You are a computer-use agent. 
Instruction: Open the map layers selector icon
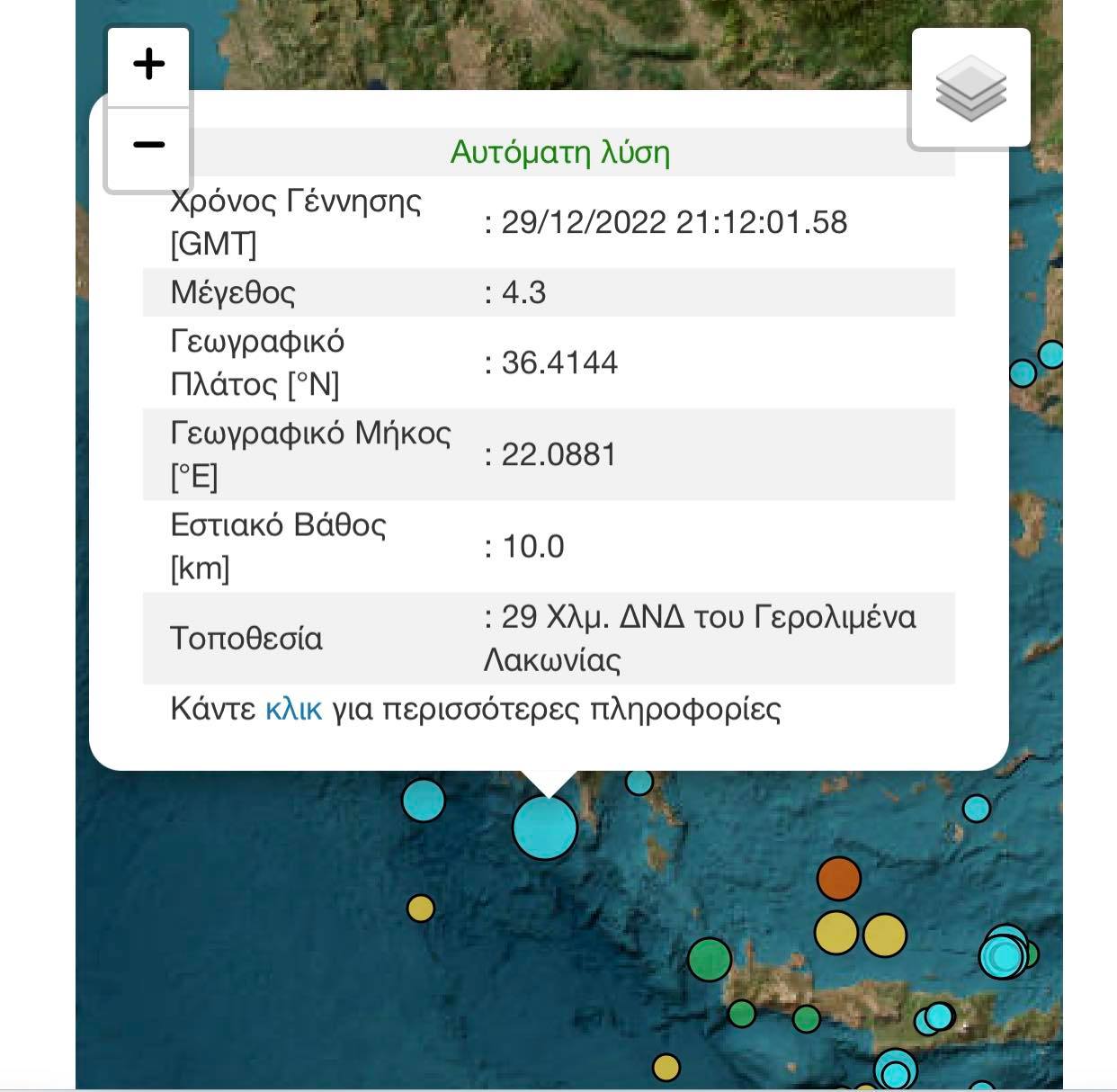click(971, 85)
